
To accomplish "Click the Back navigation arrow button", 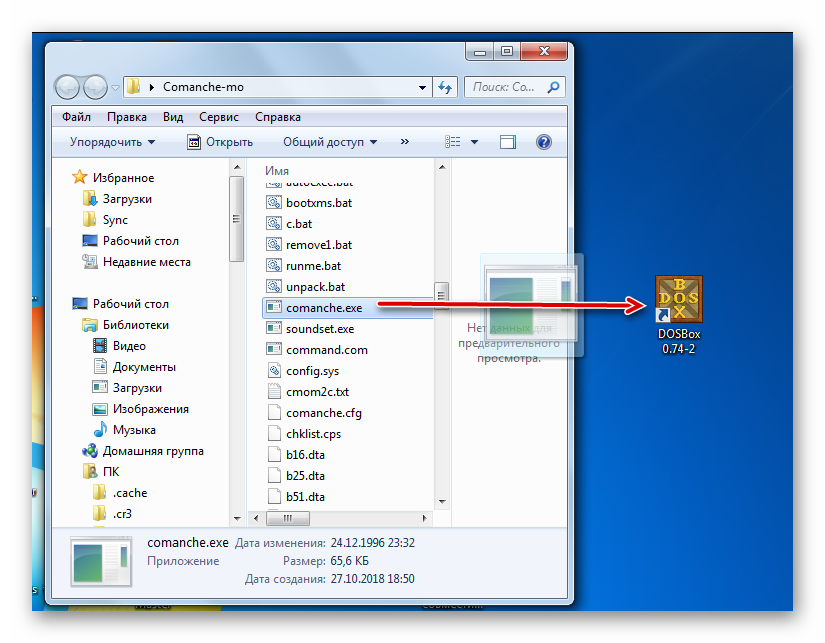I will (68, 87).
